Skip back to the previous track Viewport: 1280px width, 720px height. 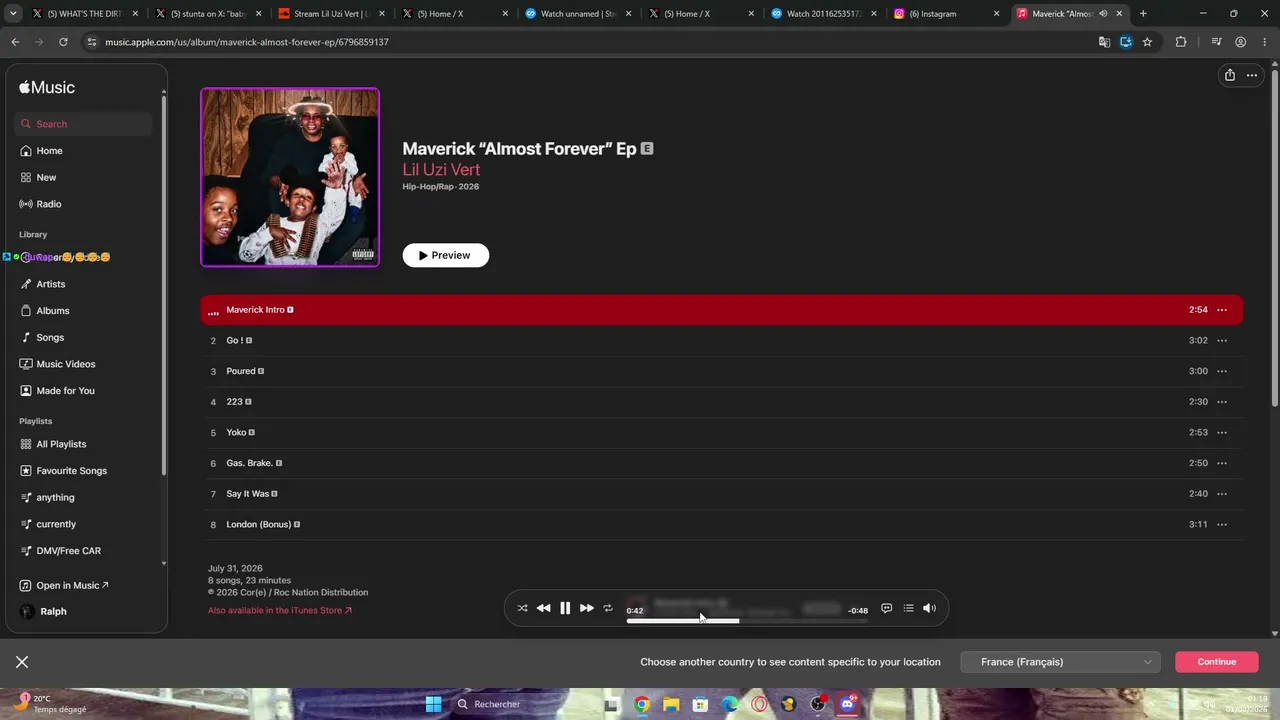(x=543, y=608)
